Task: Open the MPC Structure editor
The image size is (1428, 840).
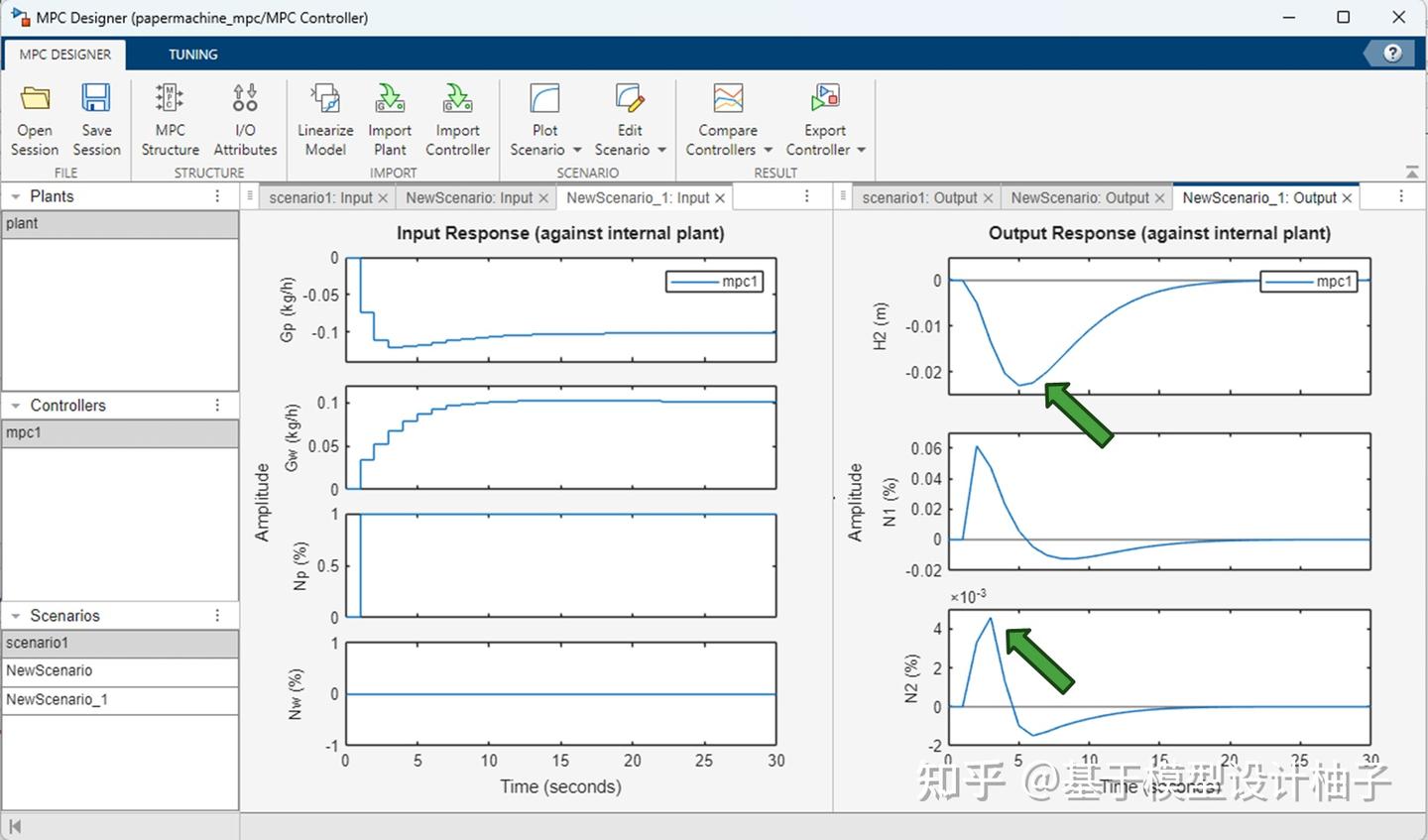Action: tap(170, 119)
